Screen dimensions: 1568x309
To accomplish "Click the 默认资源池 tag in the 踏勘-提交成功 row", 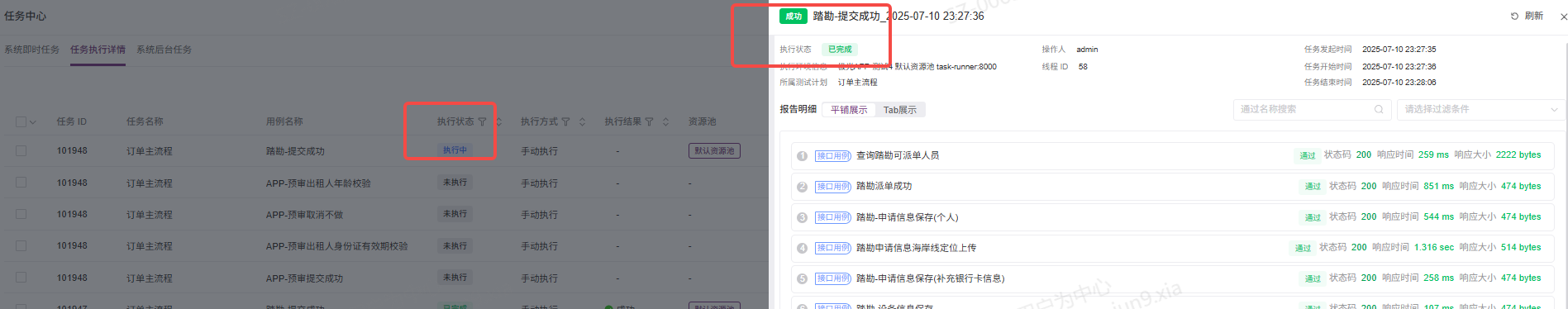I will click(x=714, y=151).
